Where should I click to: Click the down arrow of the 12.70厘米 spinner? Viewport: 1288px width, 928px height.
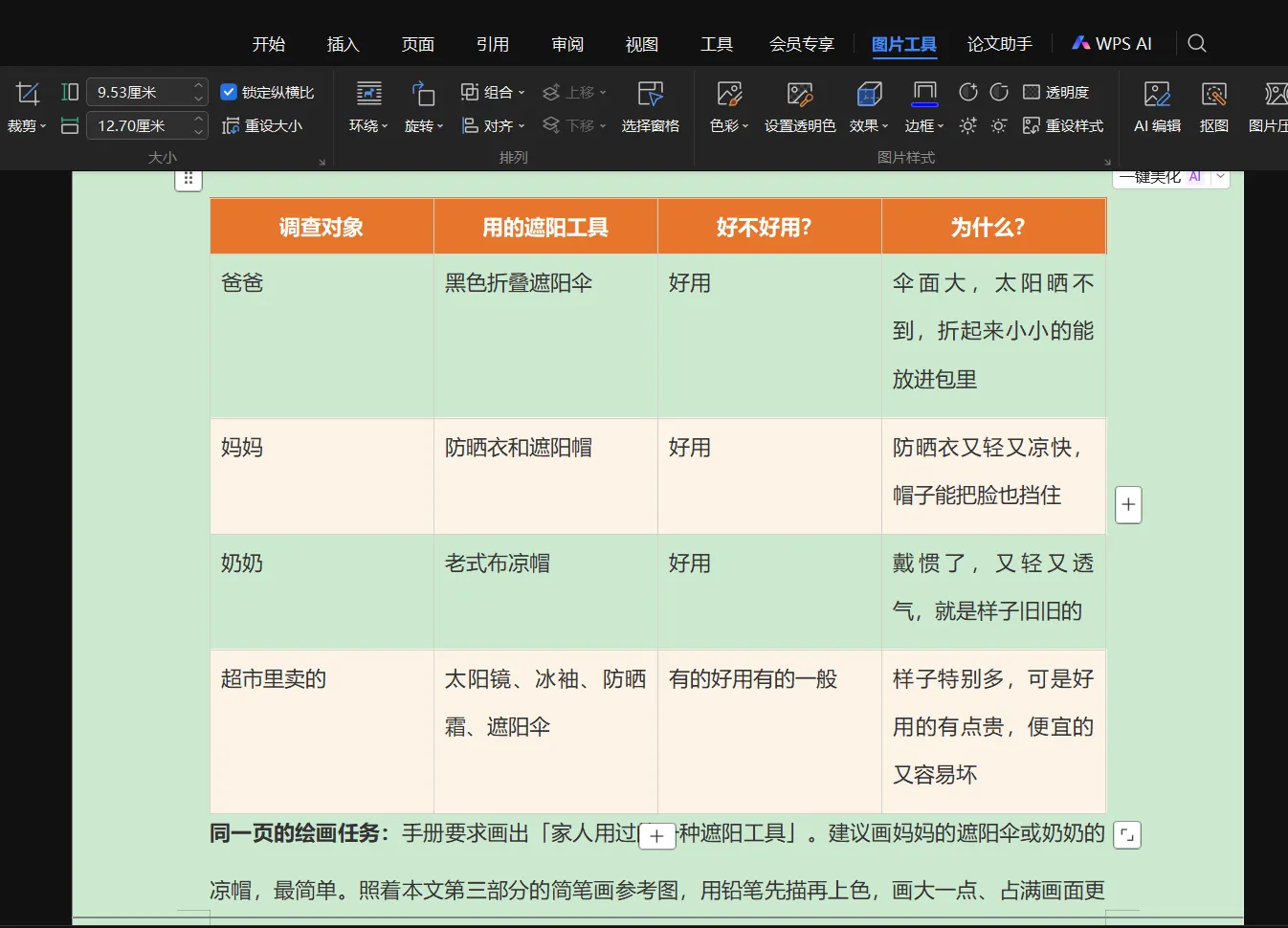(198, 132)
